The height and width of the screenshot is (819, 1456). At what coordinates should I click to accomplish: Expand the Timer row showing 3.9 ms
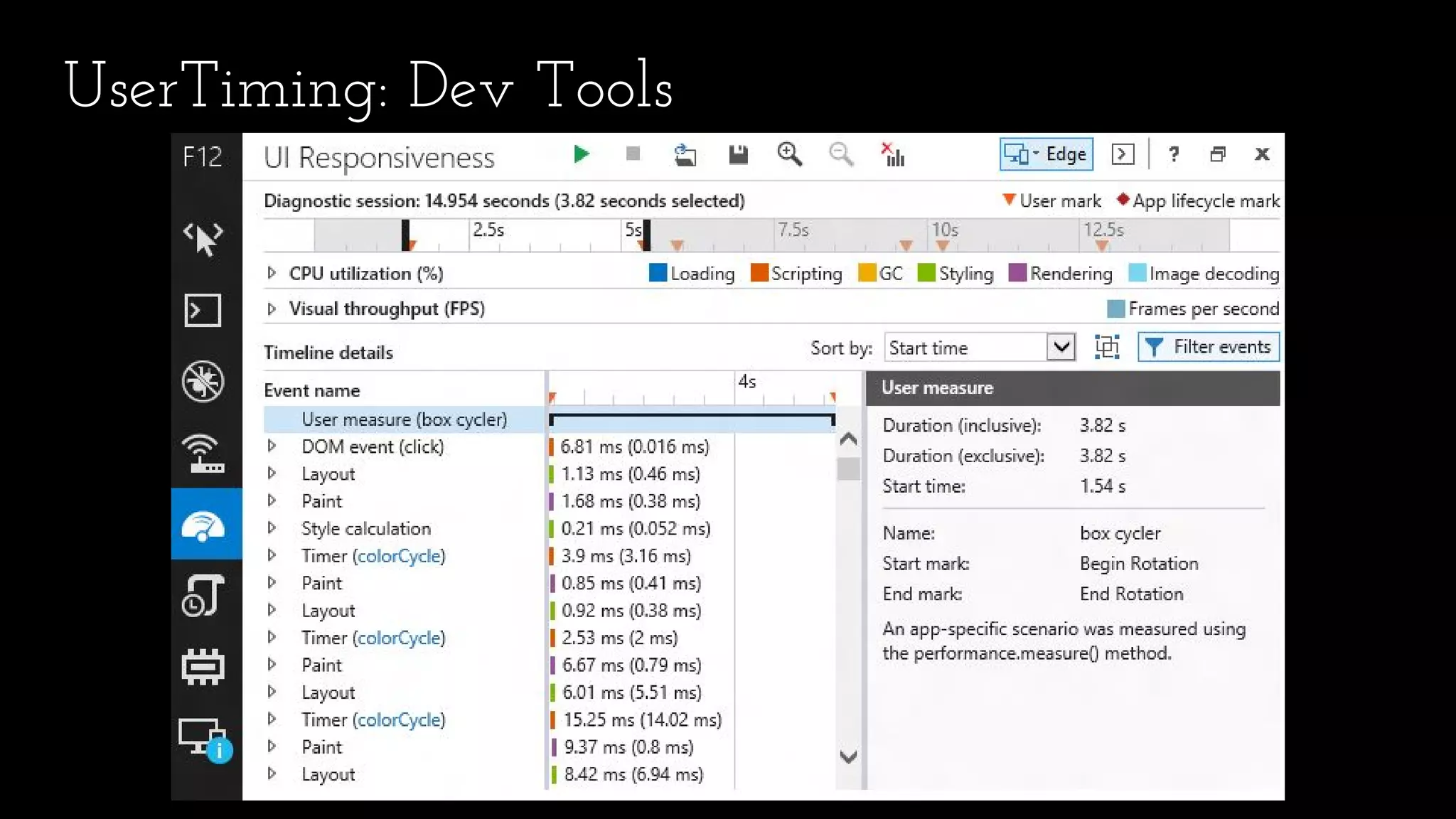[271, 555]
